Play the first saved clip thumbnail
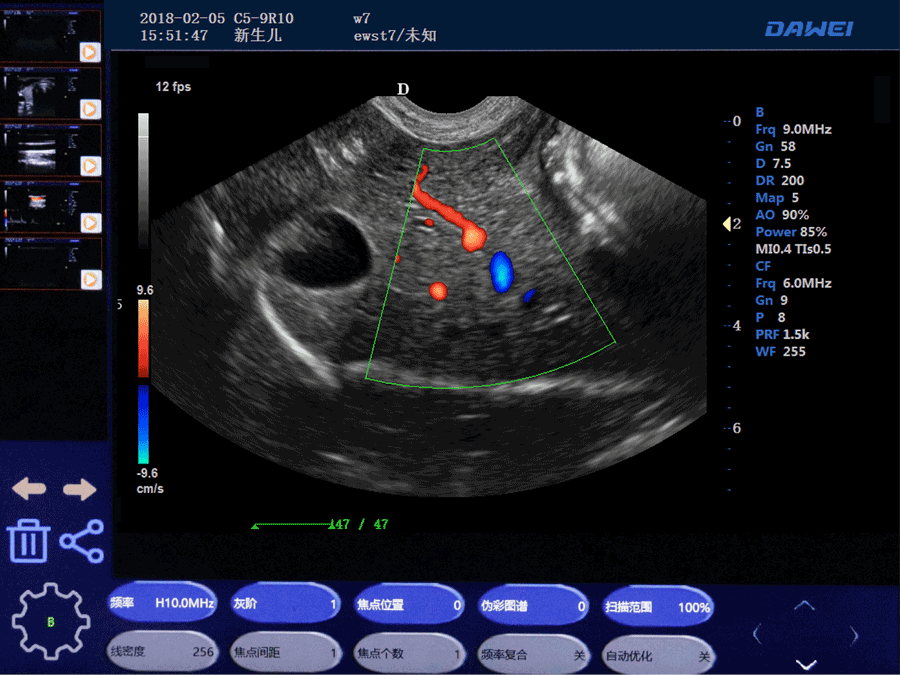Viewport: 900px width, 675px height. [x=89, y=51]
